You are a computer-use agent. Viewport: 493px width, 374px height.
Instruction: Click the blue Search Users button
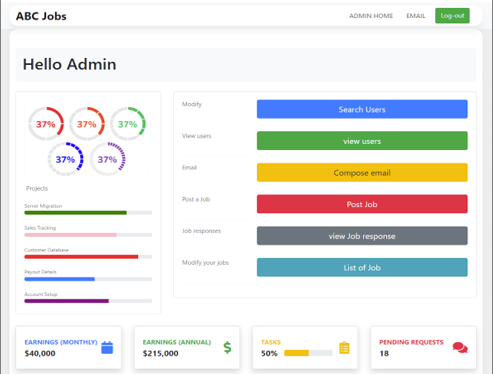point(362,109)
